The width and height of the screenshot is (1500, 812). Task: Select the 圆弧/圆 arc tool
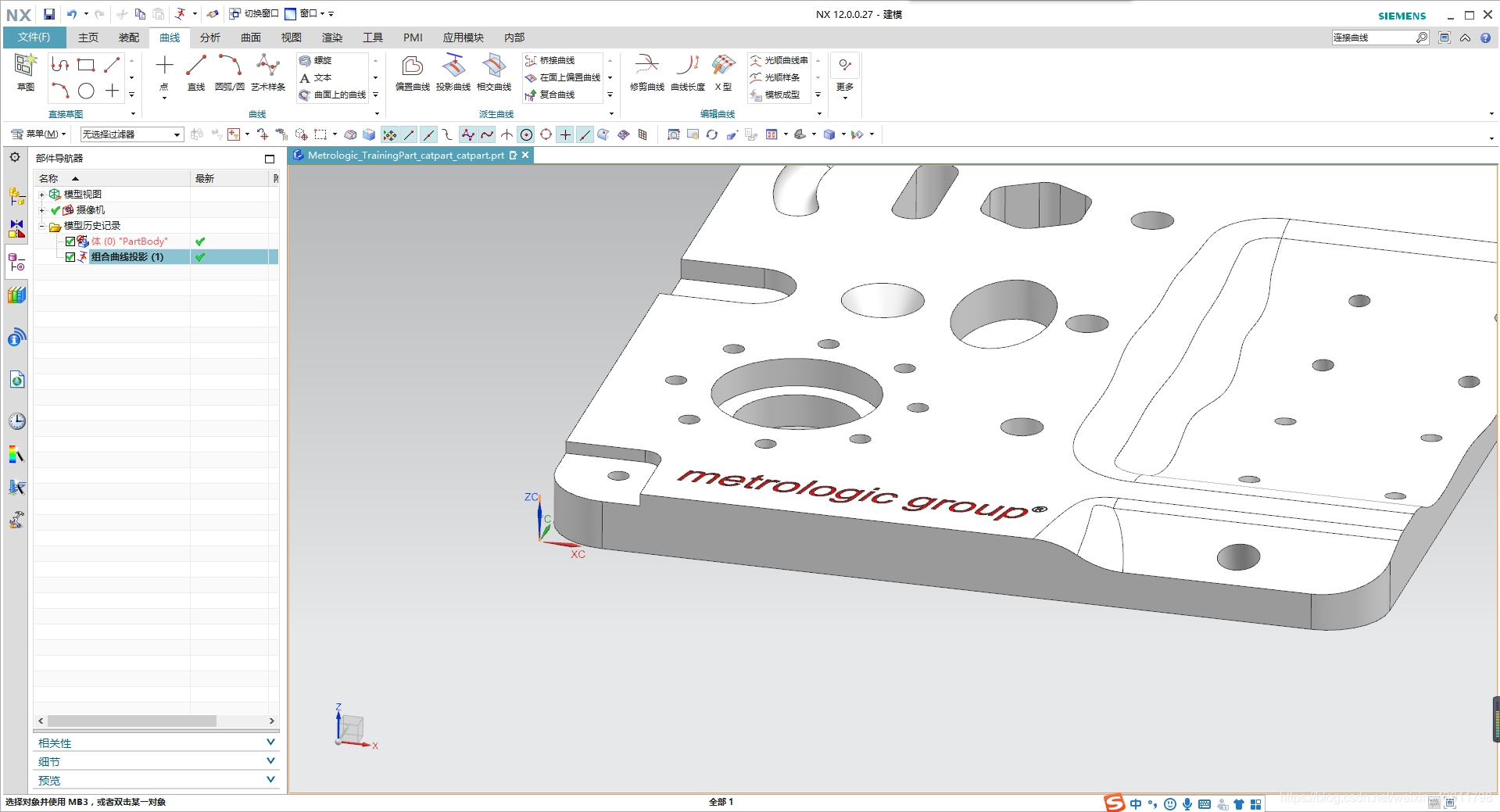tap(230, 72)
